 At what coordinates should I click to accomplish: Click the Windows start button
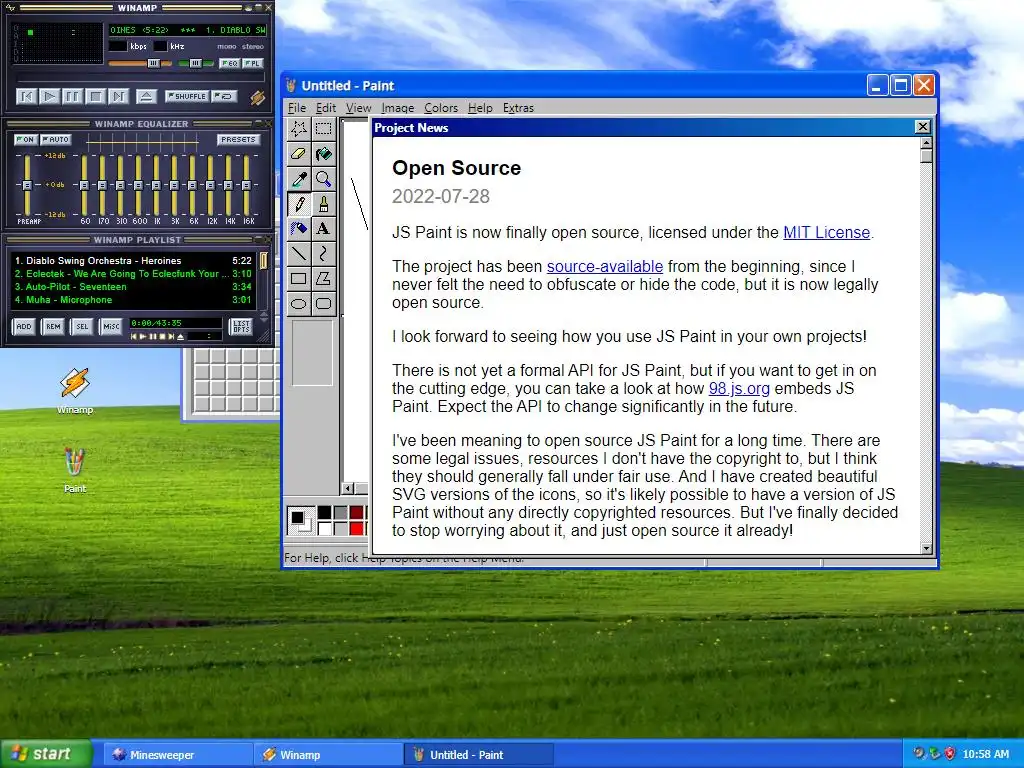coord(46,754)
